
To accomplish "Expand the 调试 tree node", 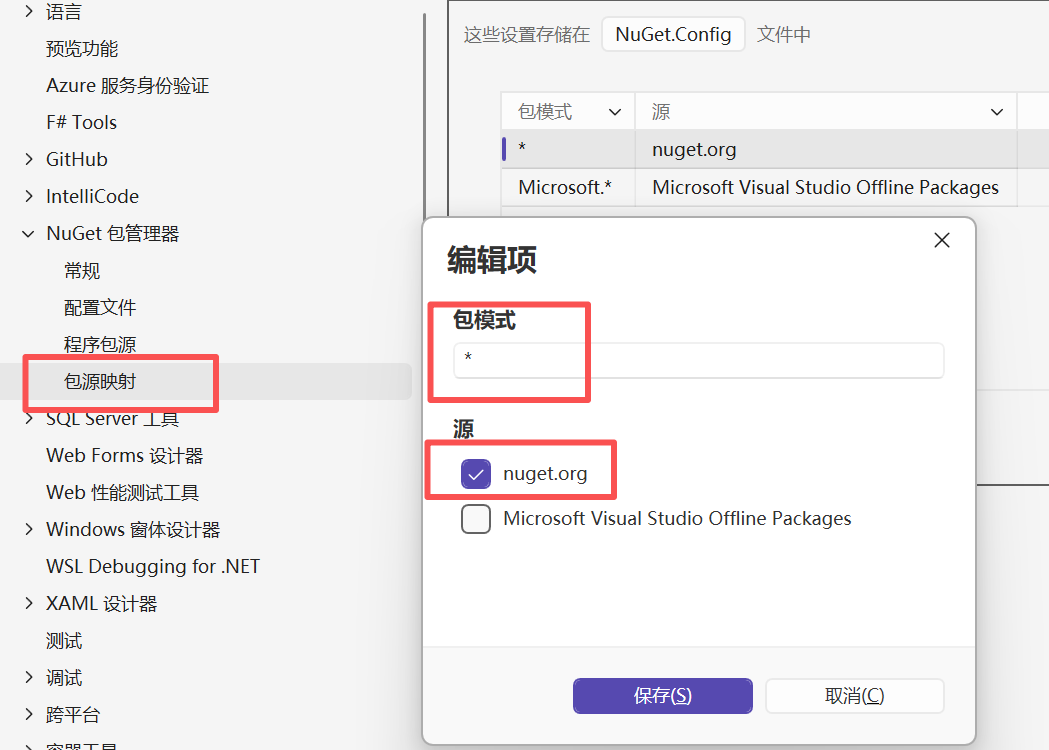I will click(28, 678).
